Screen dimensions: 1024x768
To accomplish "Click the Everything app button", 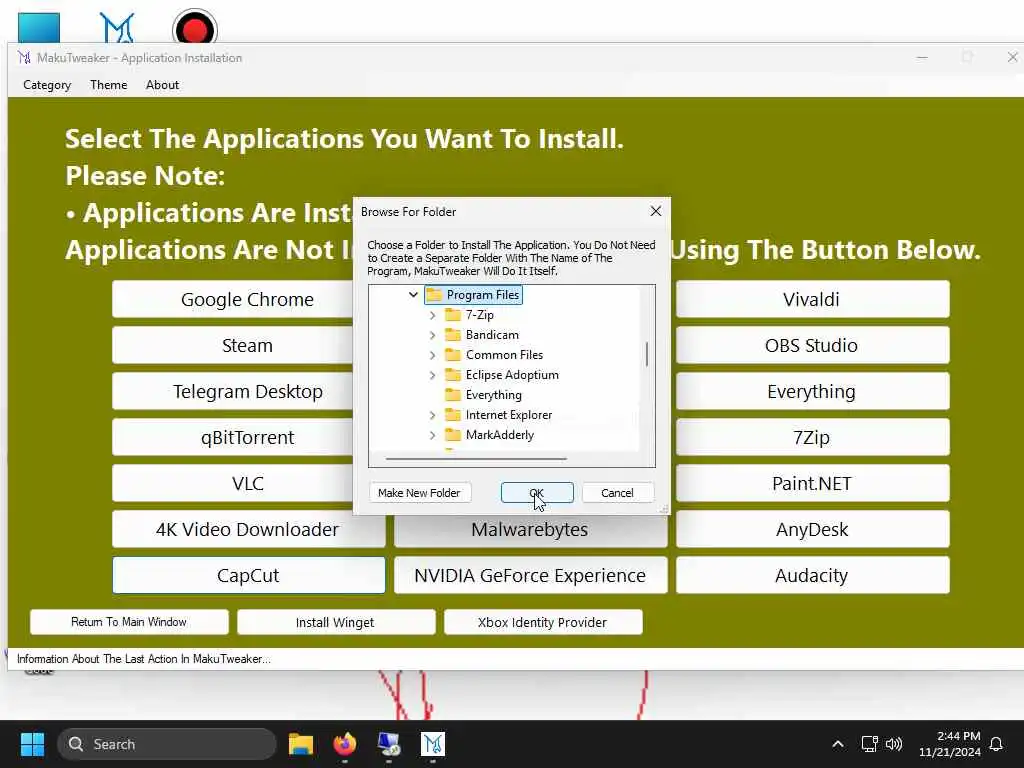I will point(812,391).
